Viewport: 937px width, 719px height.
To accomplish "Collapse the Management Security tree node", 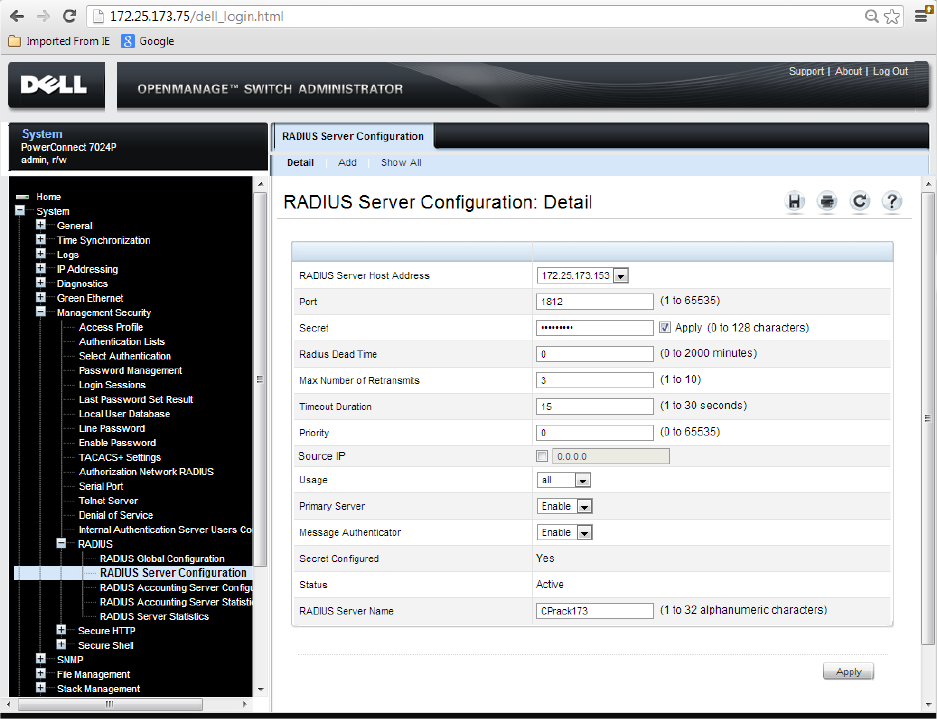I will point(41,312).
